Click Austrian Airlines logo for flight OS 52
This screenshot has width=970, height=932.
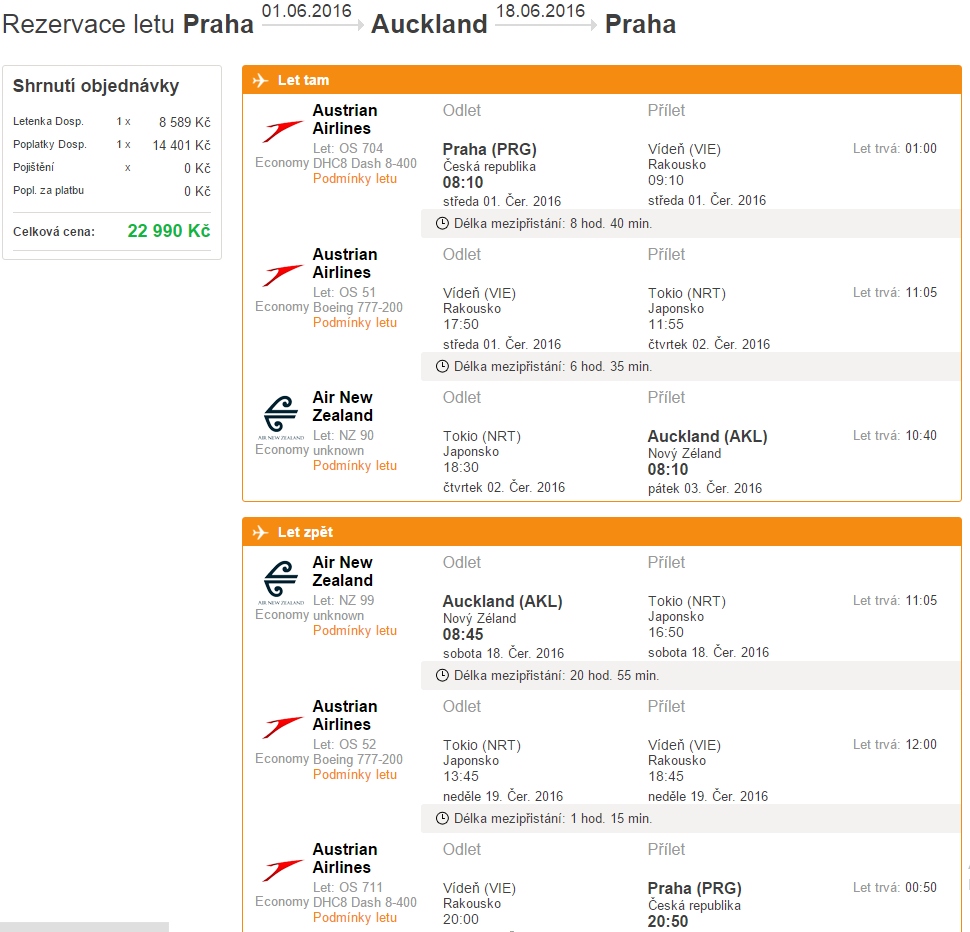281,727
